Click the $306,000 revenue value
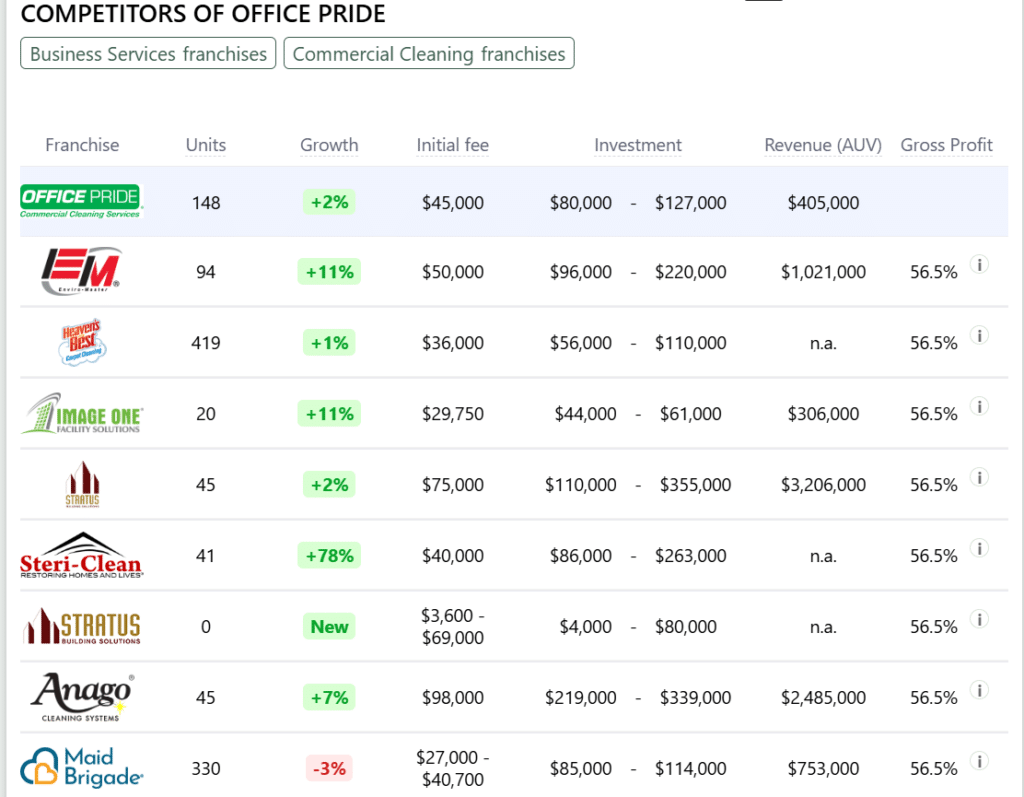This screenshot has height=797, width=1024. [x=823, y=414]
